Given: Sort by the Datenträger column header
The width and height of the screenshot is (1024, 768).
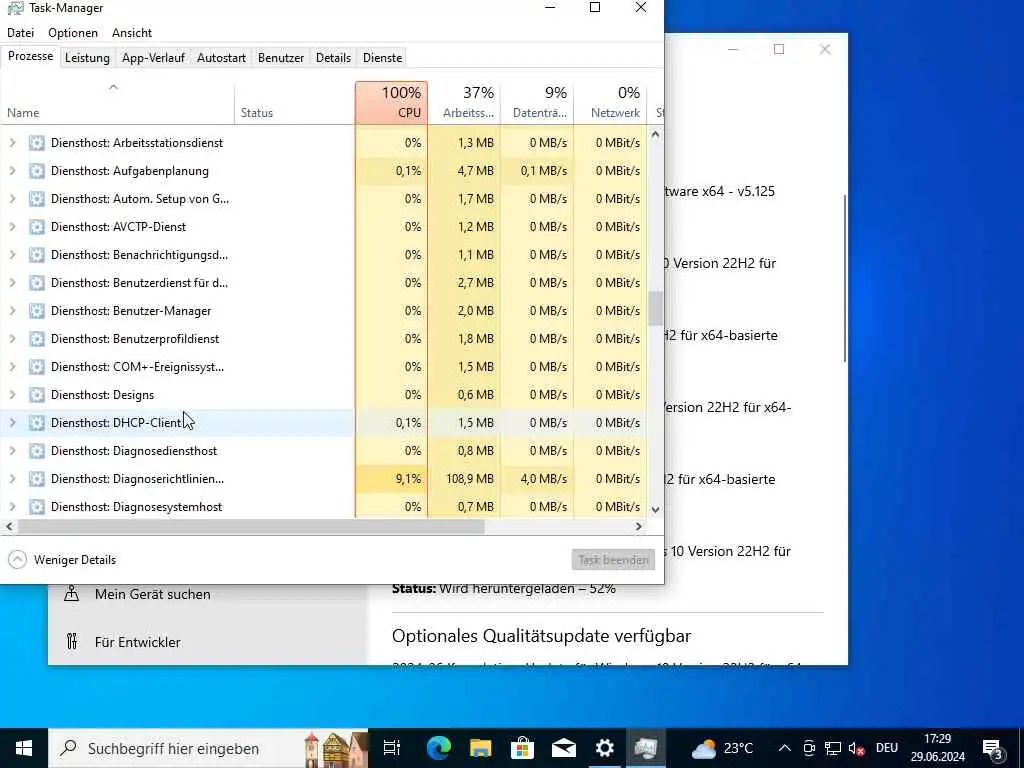Looking at the screenshot, I should [537, 103].
